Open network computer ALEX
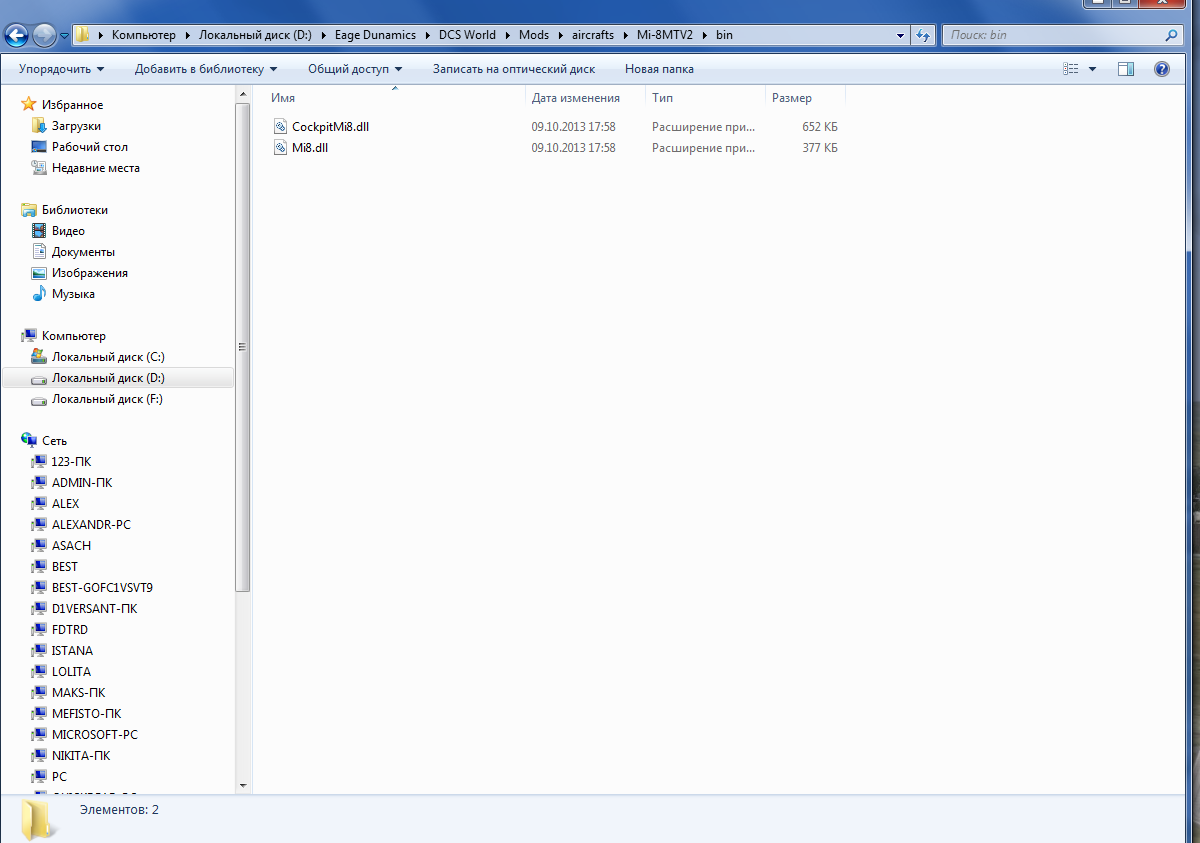The width and height of the screenshot is (1200, 843). click(65, 504)
